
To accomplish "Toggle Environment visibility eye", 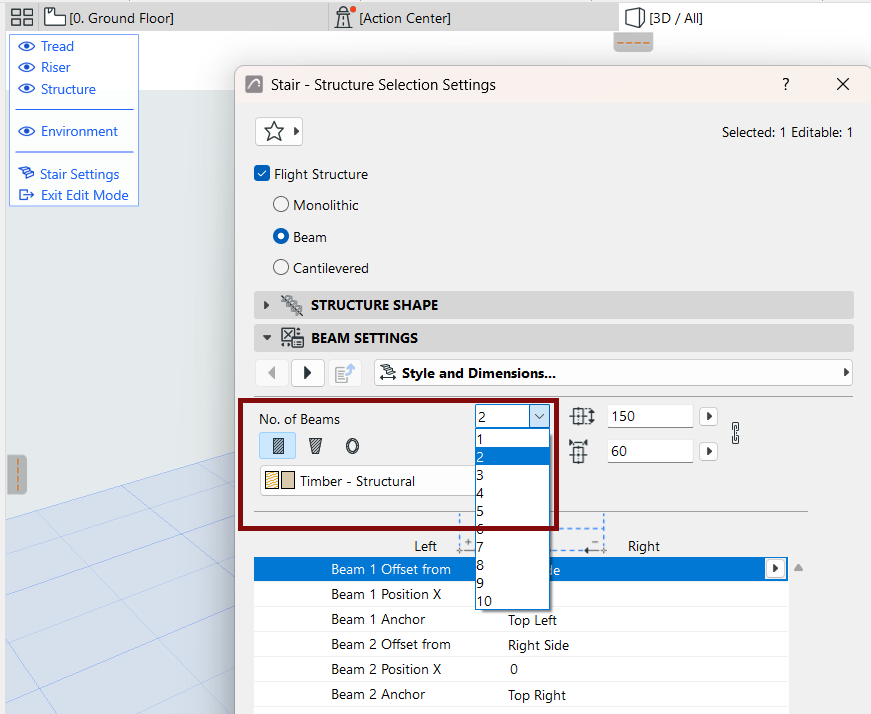I will (26, 131).
